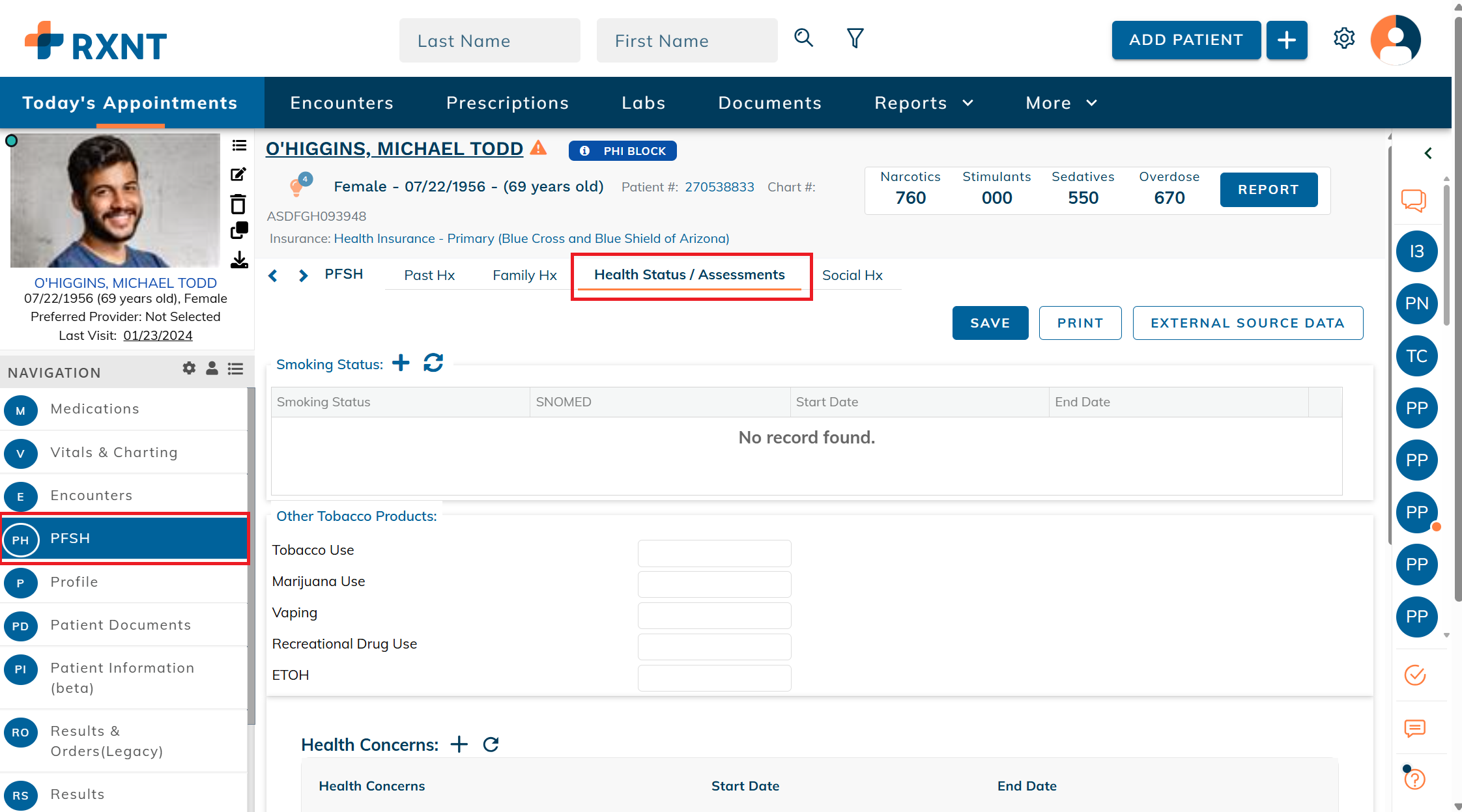Click the edit patient pencil icon
This screenshot has width=1462, height=812.
tap(238, 175)
